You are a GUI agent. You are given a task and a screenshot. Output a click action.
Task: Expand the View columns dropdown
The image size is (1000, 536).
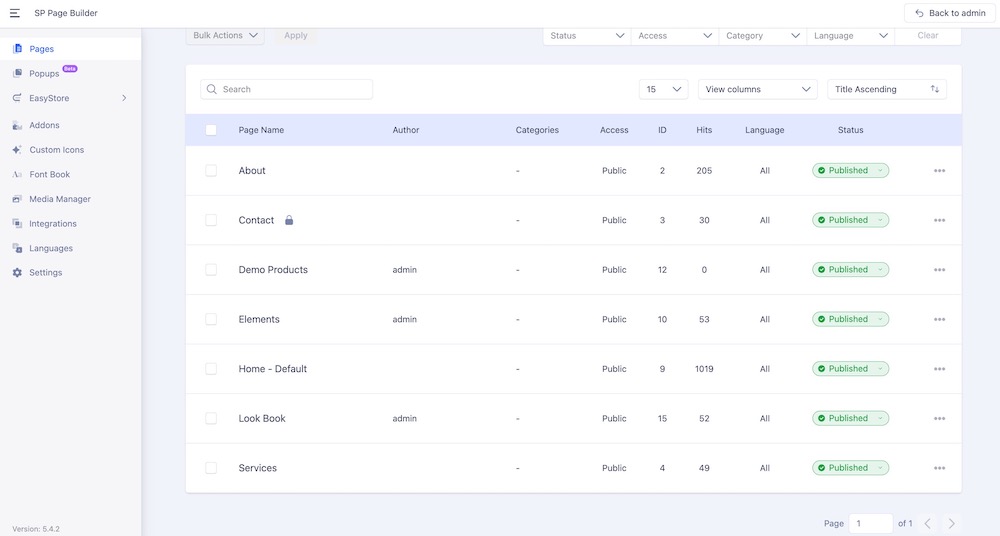[x=758, y=89]
